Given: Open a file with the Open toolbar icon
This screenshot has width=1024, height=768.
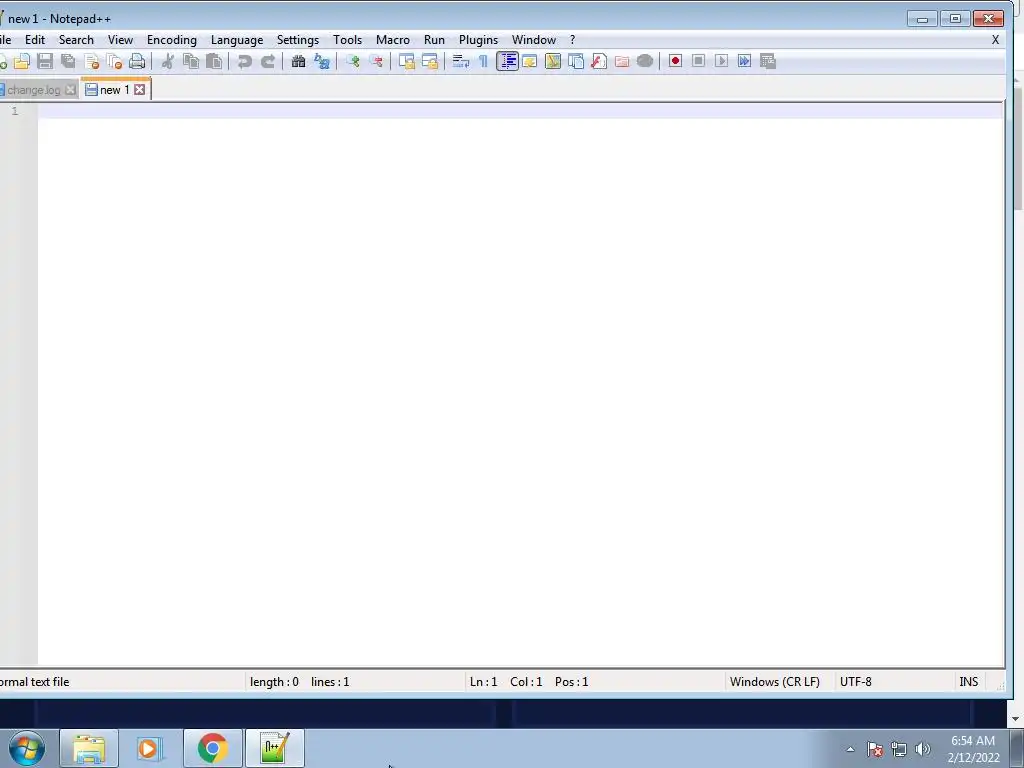Looking at the screenshot, I should (22, 61).
